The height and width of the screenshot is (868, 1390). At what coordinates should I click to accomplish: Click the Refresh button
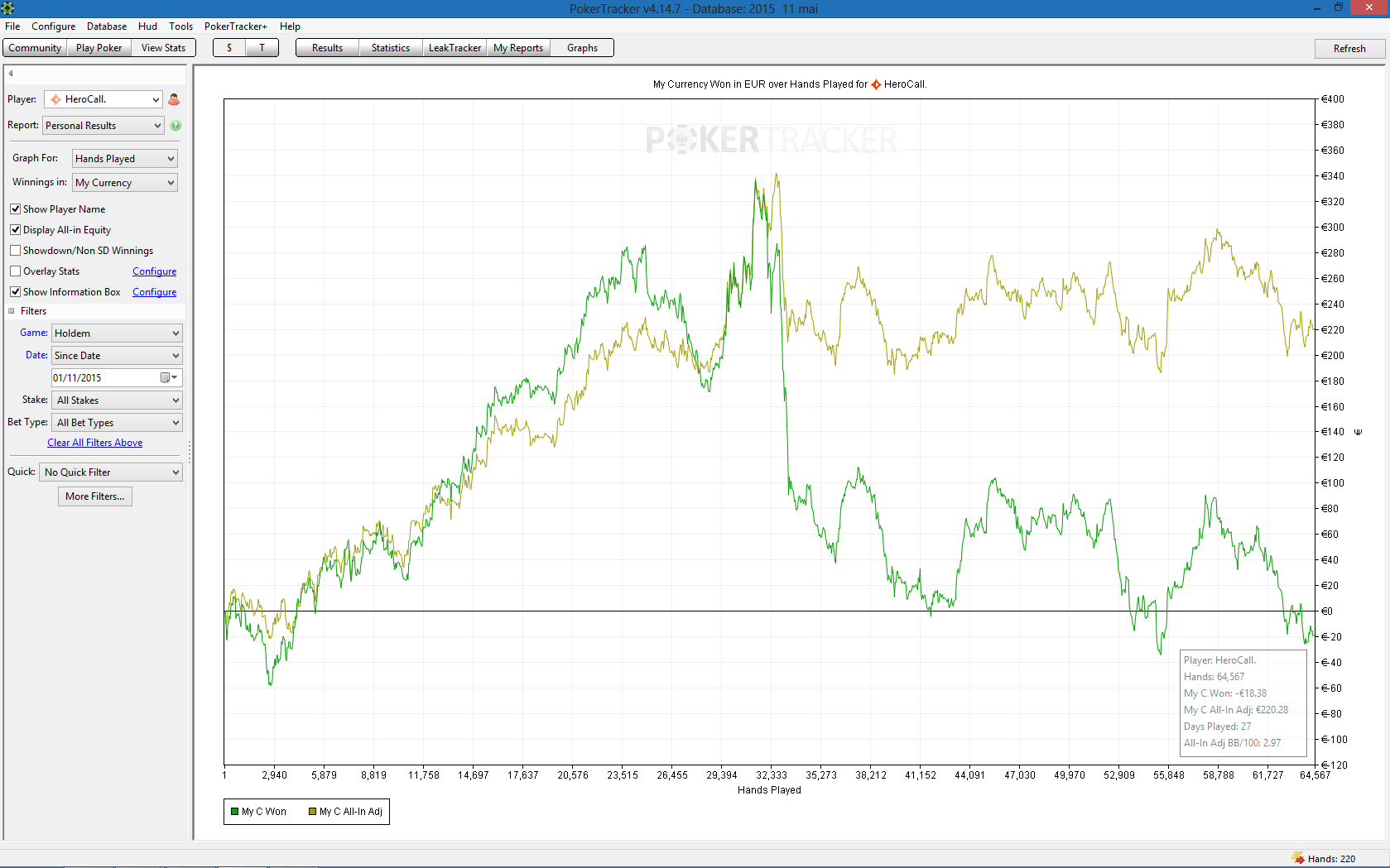coord(1349,49)
